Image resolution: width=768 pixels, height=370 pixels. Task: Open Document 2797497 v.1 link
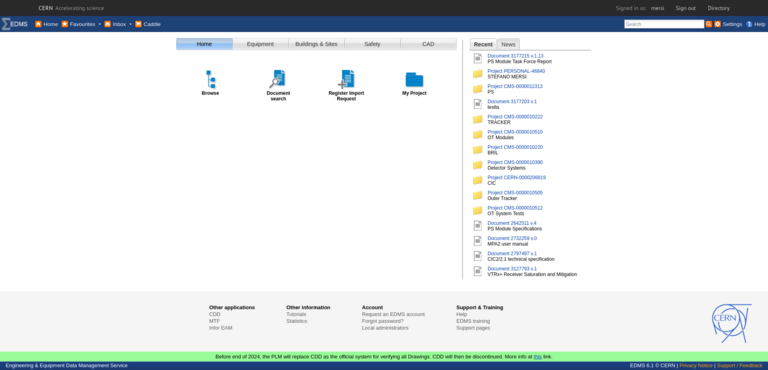click(512, 253)
